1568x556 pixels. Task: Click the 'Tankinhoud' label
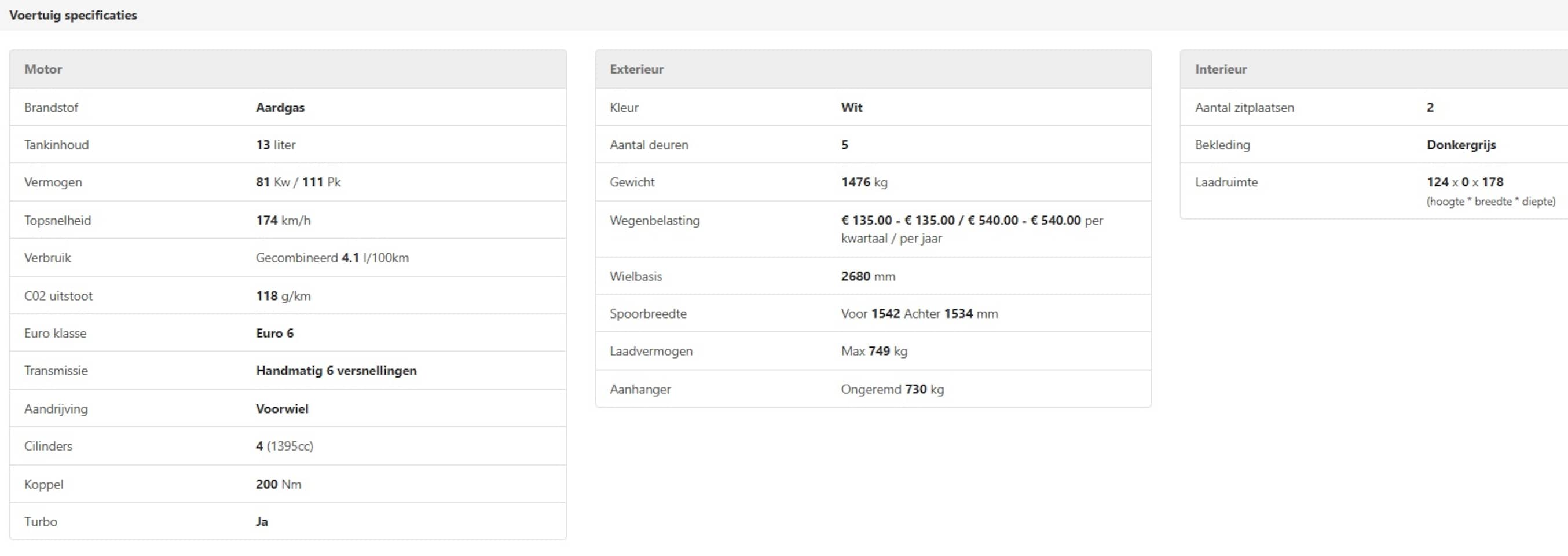click(57, 145)
